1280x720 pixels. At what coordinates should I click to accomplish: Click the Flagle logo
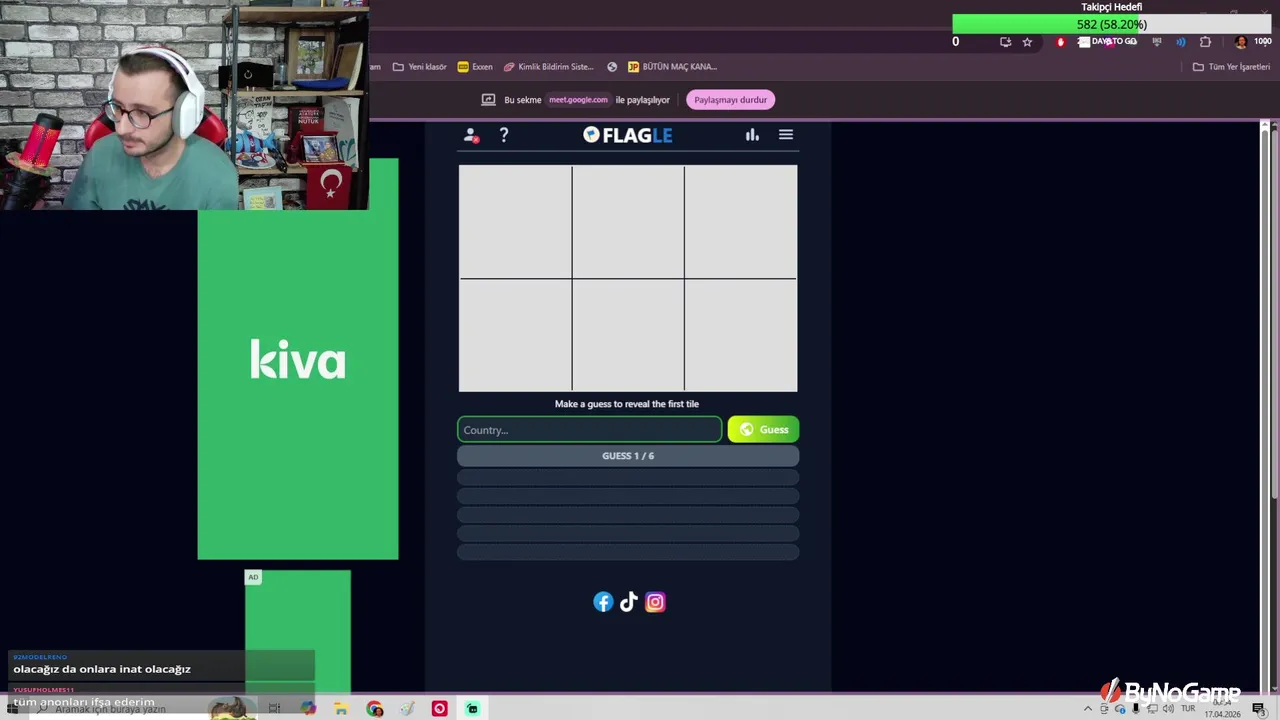[x=628, y=135]
